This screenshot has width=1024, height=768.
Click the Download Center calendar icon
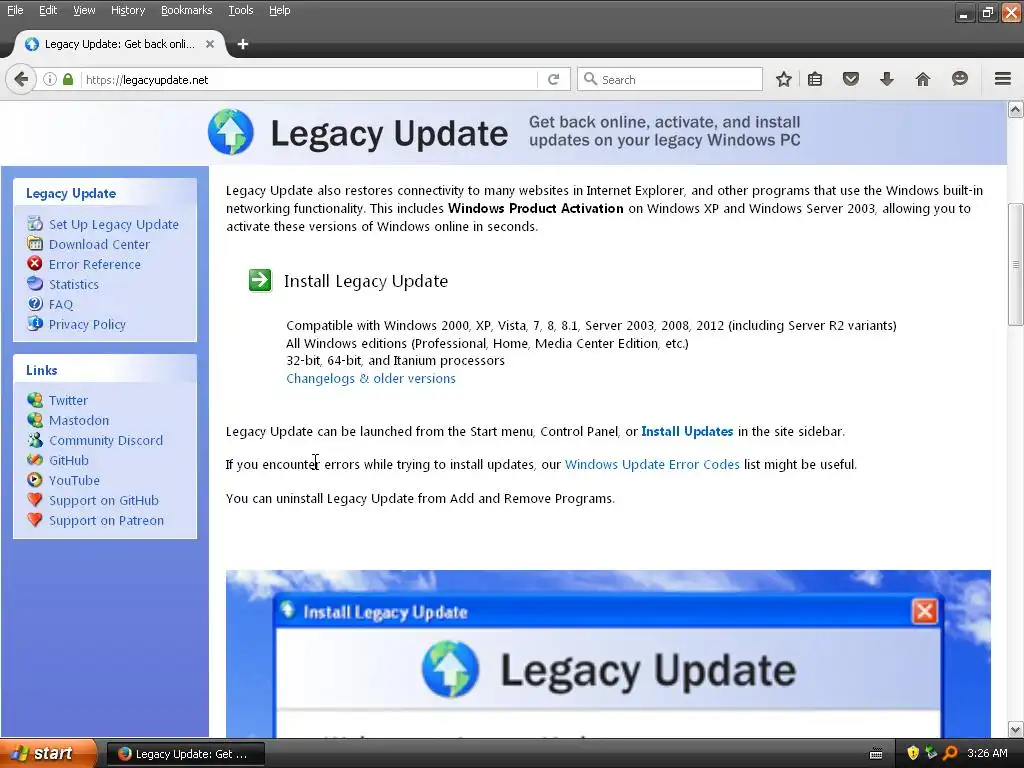pos(35,244)
